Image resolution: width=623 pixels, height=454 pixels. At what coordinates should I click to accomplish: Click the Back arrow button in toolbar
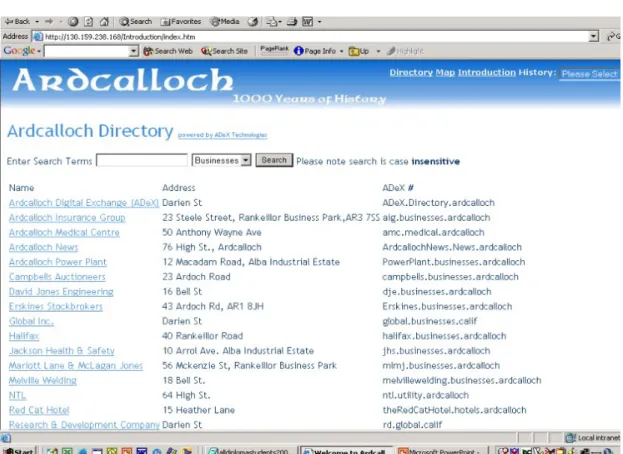(17, 21)
